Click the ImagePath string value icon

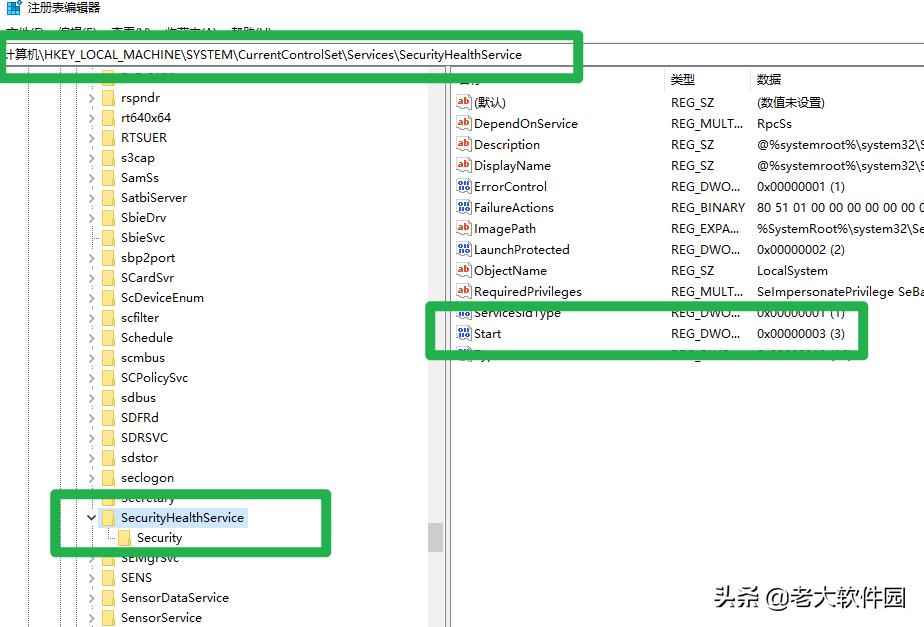click(x=464, y=228)
